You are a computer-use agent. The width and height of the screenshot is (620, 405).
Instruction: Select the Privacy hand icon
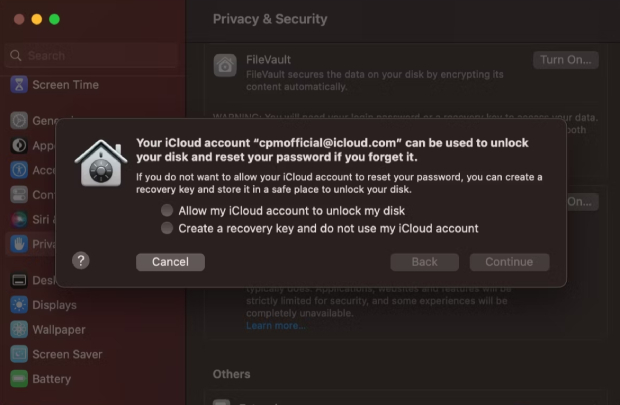[19, 244]
